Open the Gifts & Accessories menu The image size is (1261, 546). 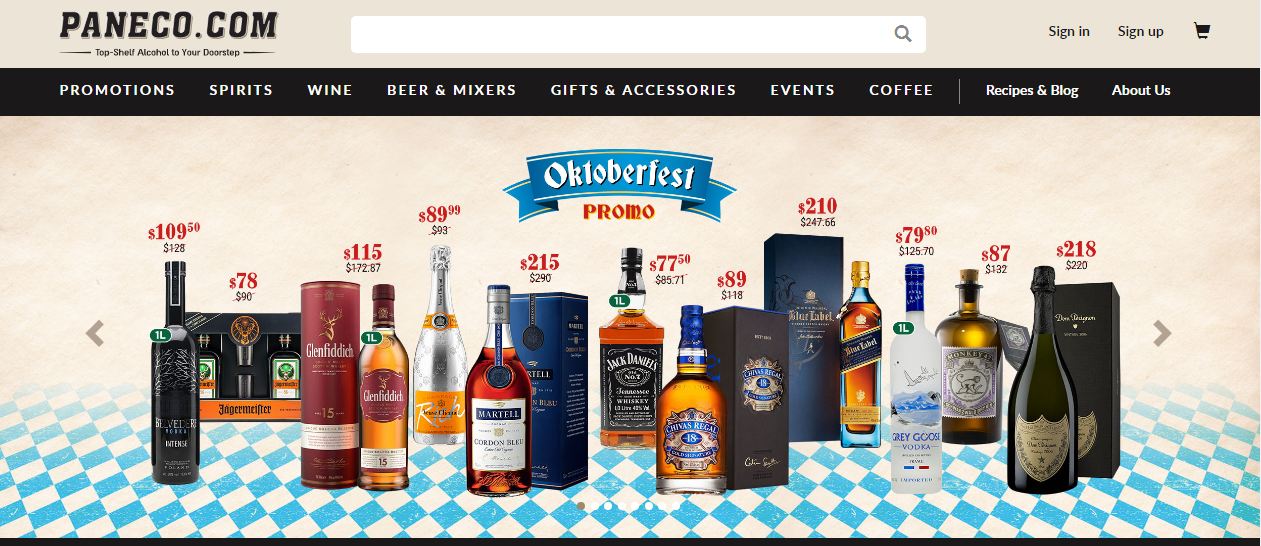pos(643,90)
